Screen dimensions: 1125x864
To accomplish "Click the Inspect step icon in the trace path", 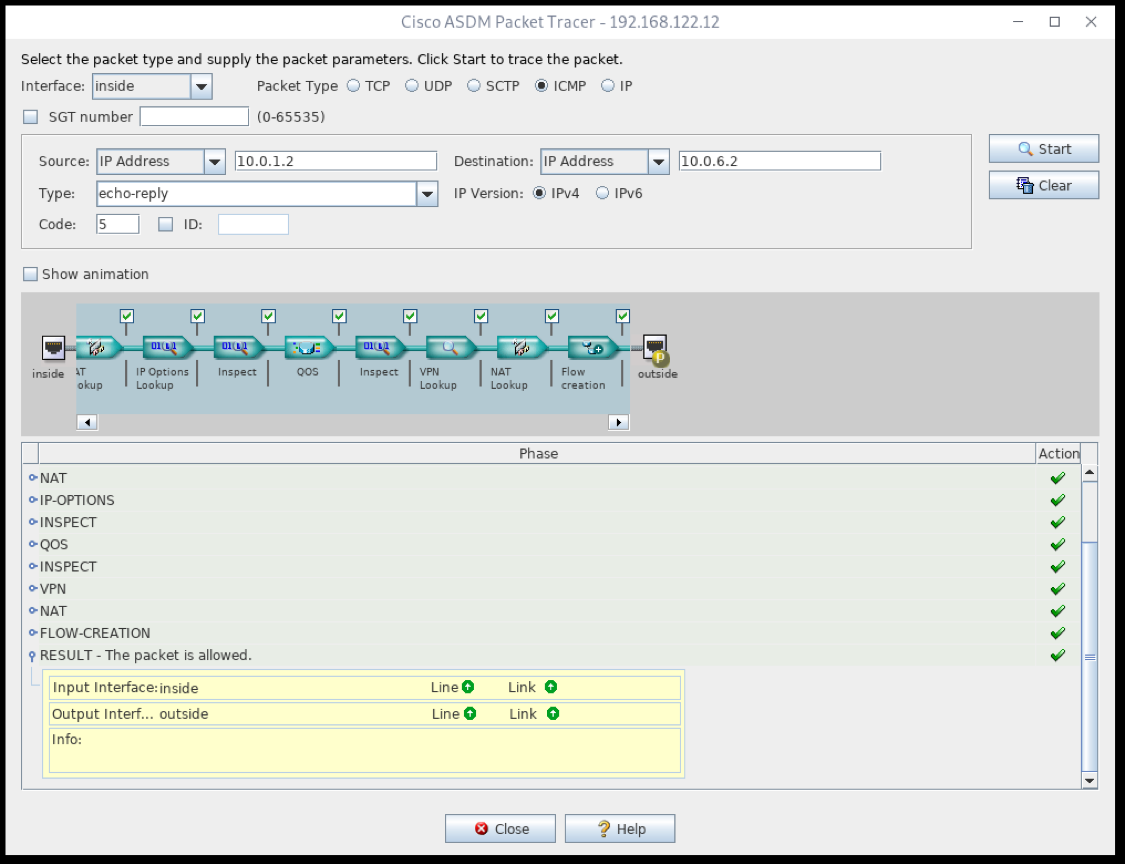I will click(235, 348).
